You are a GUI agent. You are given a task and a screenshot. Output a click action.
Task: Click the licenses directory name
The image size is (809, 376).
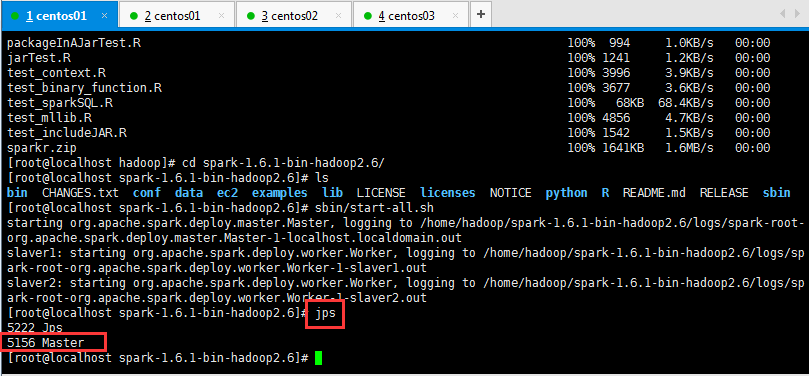click(448, 193)
